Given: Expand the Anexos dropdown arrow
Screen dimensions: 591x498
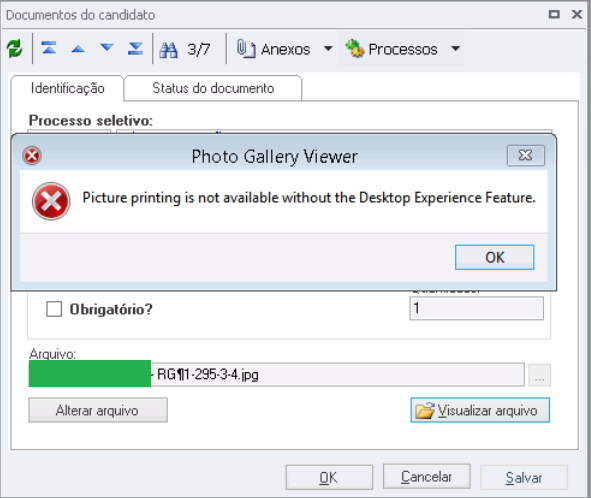Looking at the screenshot, I should pyautogui.click(x=328, y=48).
